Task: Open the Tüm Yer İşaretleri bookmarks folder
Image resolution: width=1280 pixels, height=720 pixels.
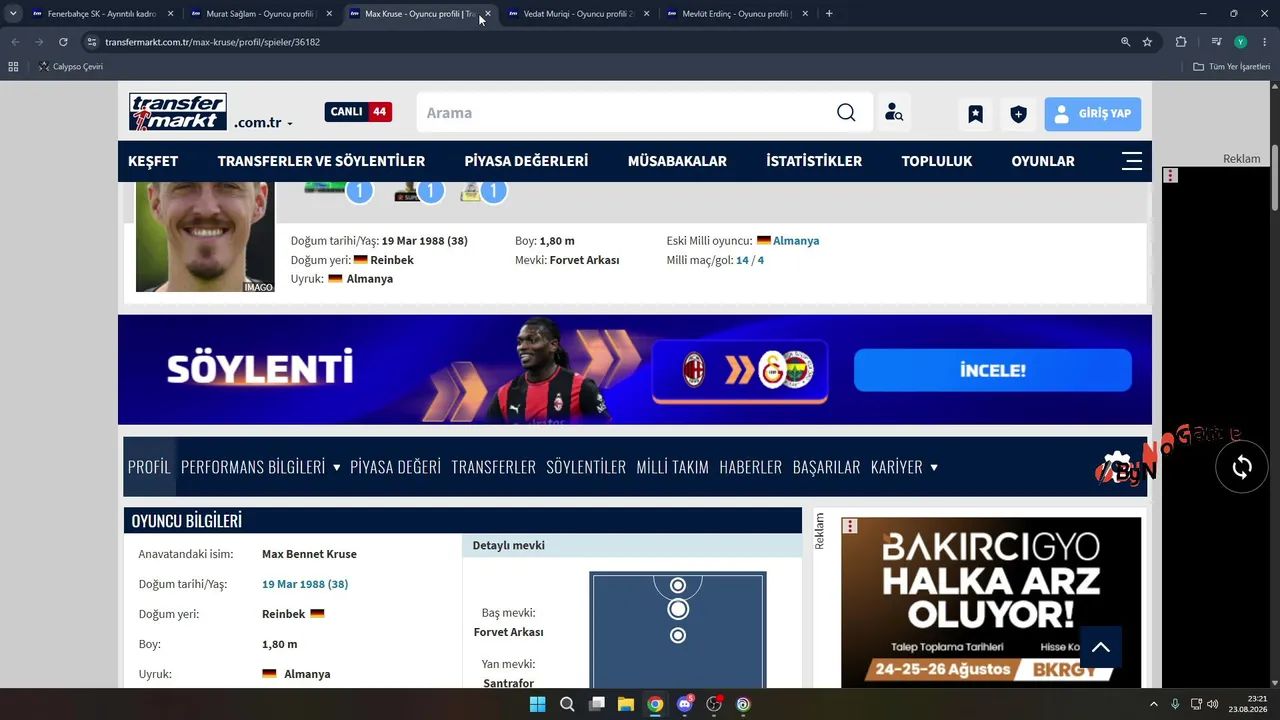Action: click(1232, 67)
